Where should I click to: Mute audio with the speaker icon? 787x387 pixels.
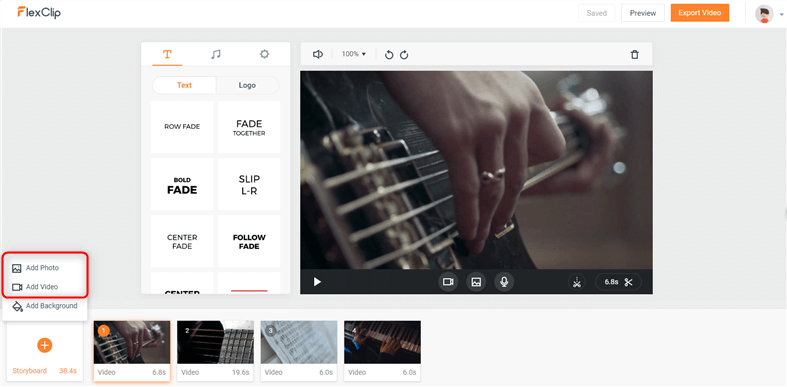pyautogui.click(x=317, y=54)
